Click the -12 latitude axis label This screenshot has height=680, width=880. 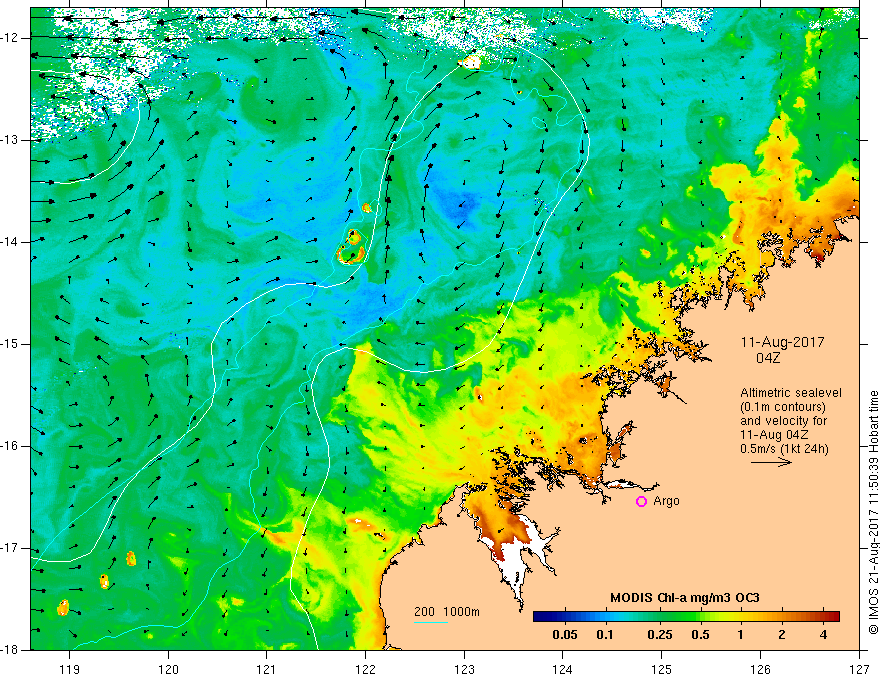[x=11, y=38]
